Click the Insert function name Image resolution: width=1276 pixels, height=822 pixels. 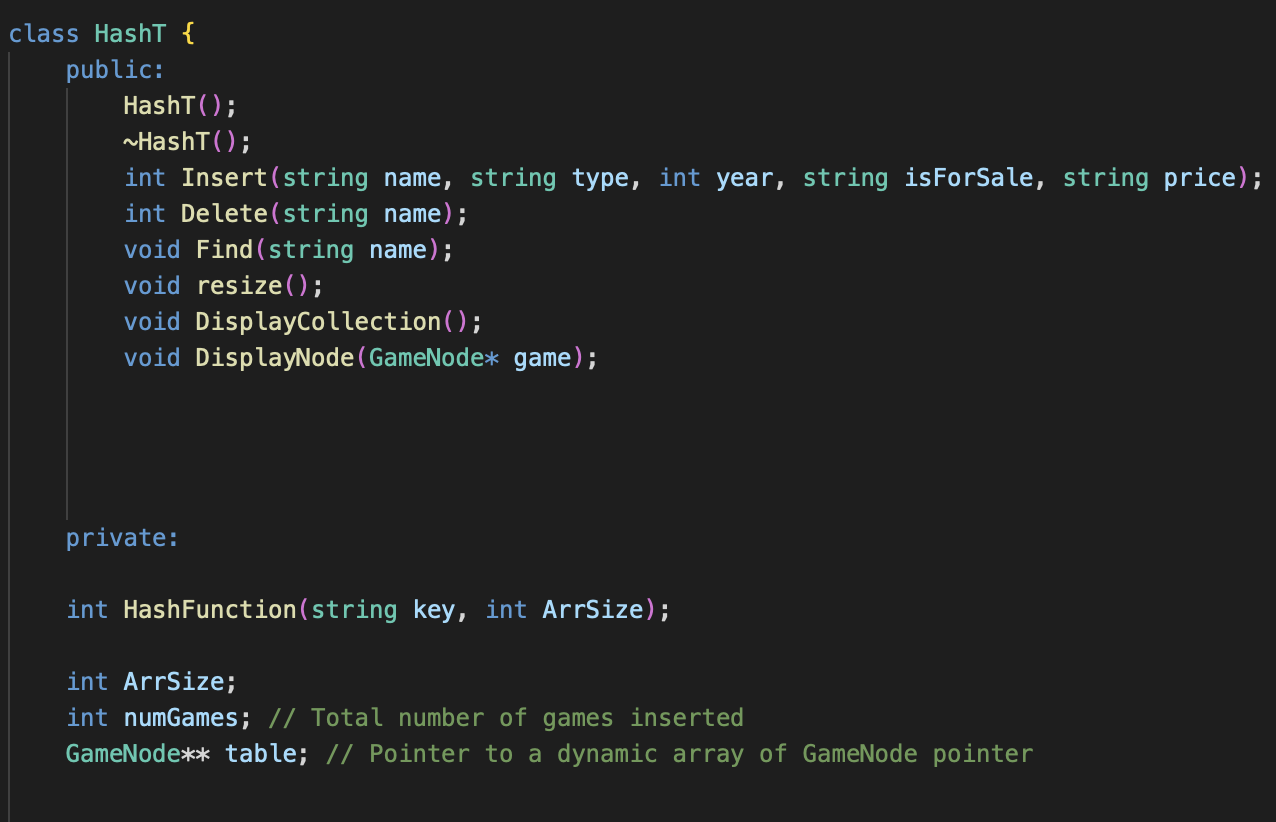click(224, 178)
